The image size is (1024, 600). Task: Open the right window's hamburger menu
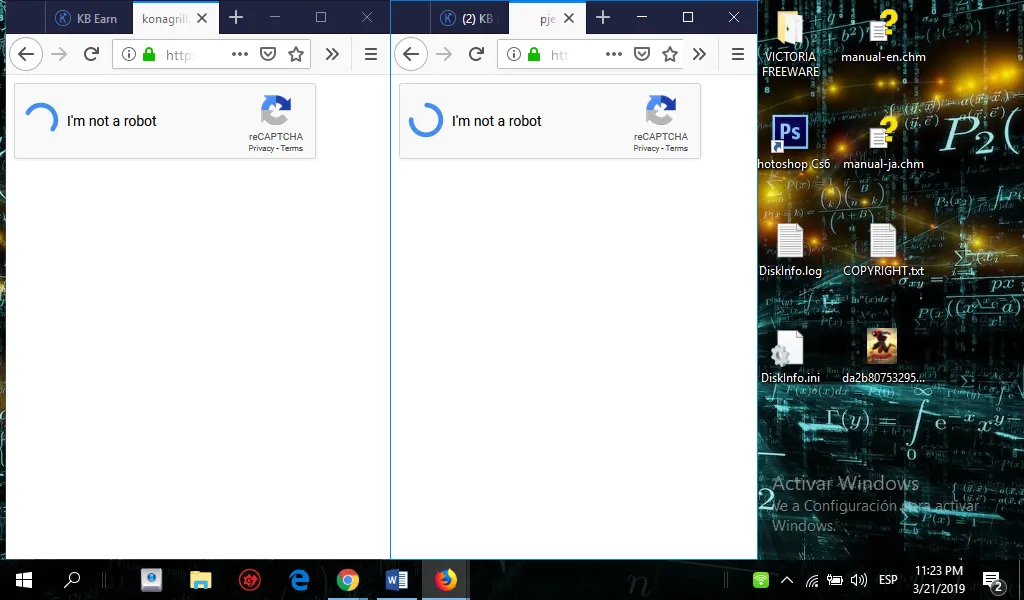(x=738, y=54)
